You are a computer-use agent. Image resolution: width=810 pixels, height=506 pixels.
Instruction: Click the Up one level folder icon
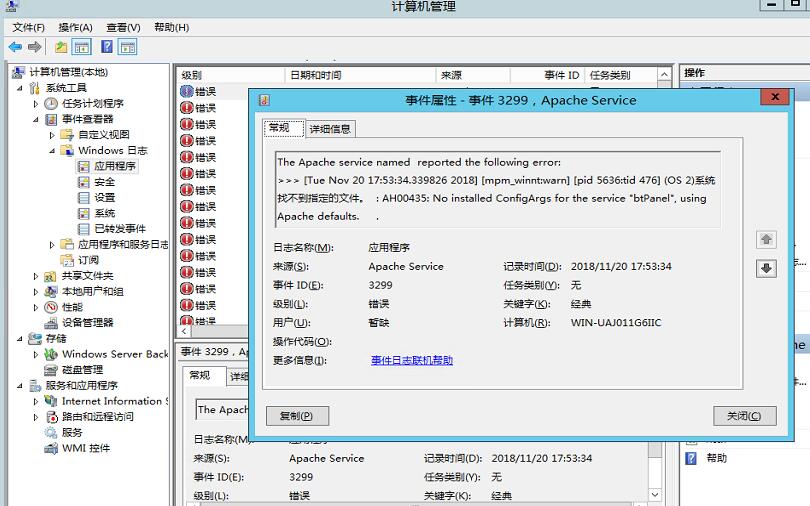(61, 48)
